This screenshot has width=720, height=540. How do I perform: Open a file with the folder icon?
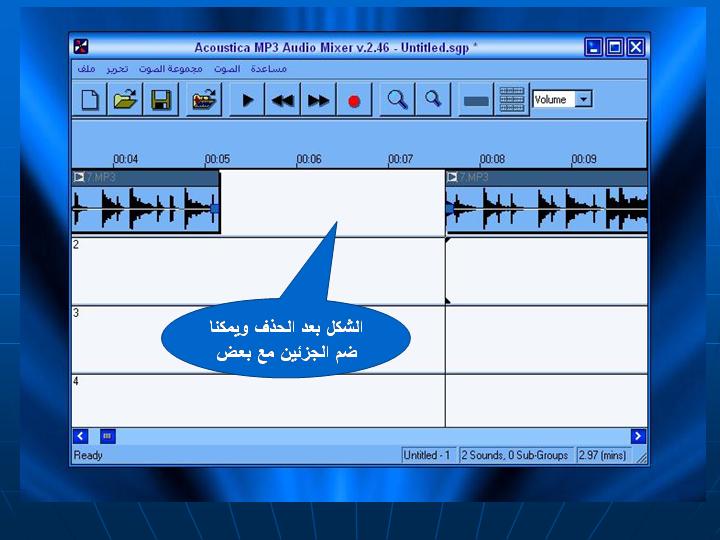125,100
